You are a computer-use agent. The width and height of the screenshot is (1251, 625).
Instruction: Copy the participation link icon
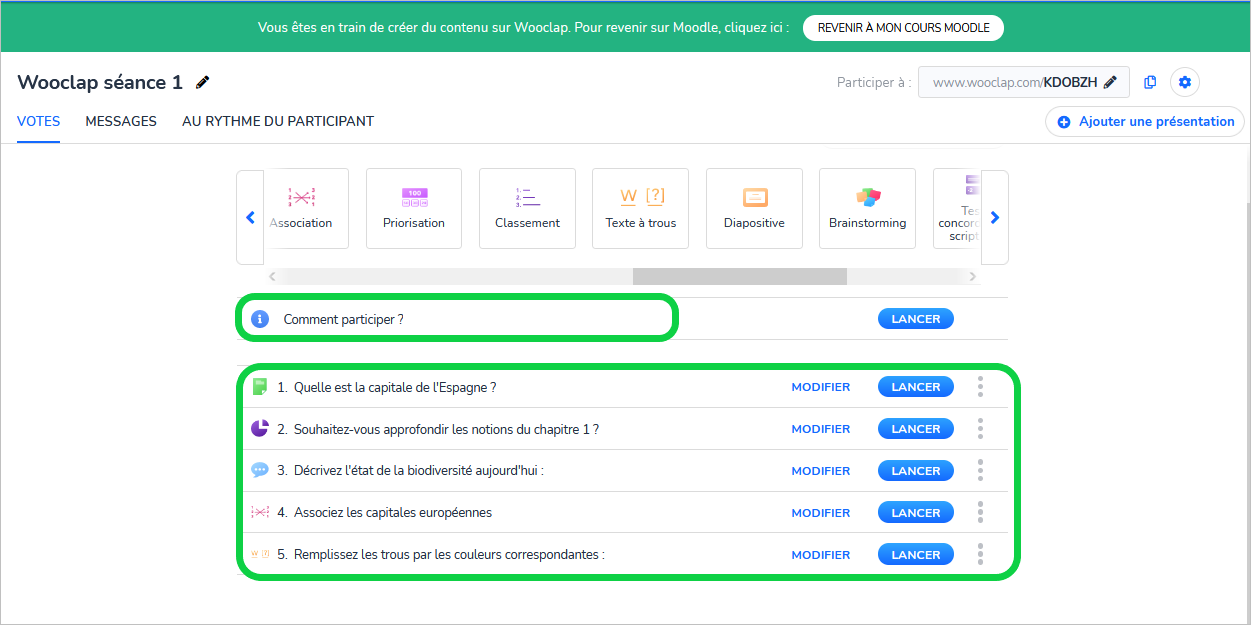click(x=1150, y=82)
